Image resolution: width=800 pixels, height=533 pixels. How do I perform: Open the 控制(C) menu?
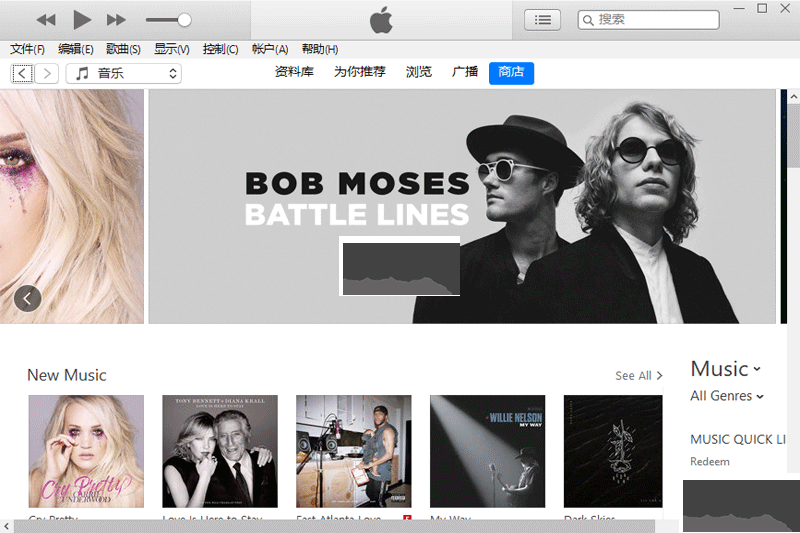click(x=220, y=49)
